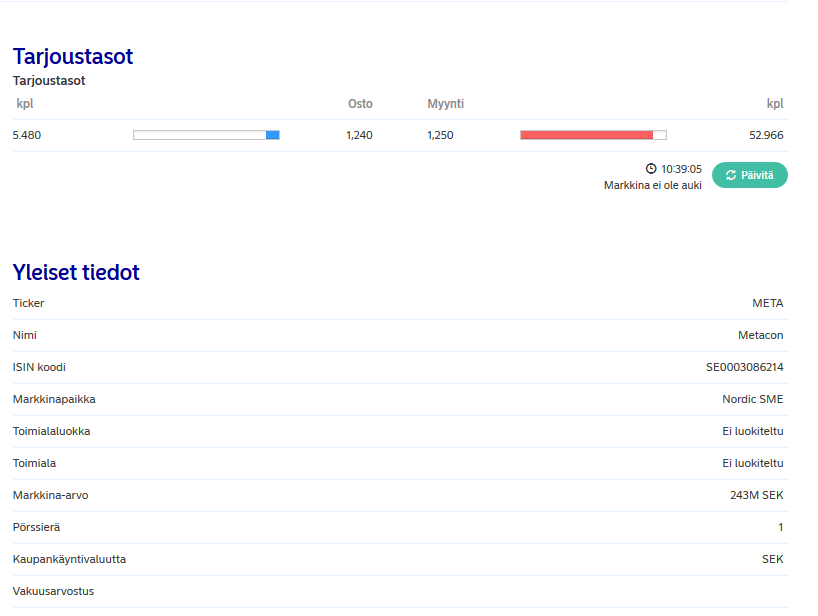Screen dimensions: 818x616
Task: Click the ISIN code SE0003086214
Action: tap(744, 367)
